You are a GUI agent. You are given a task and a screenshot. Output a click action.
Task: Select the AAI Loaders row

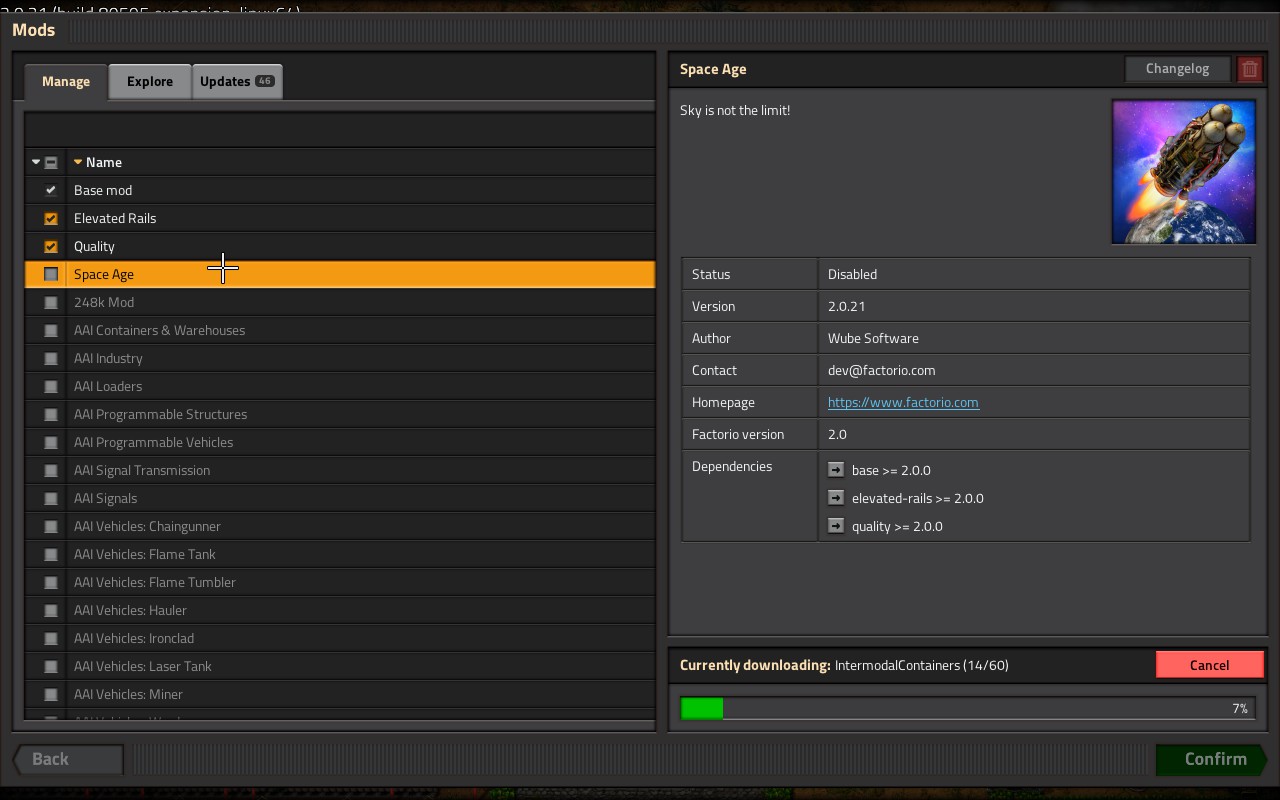[340, 386]
